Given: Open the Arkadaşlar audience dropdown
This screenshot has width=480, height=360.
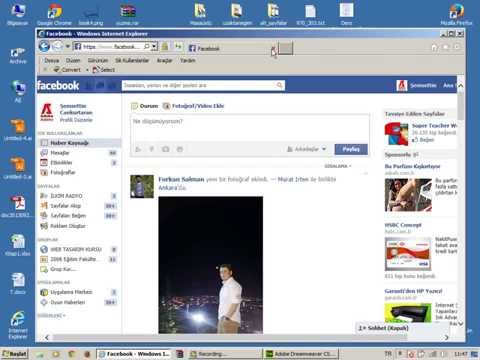Looking at the screenshot, I should [307, 149].
